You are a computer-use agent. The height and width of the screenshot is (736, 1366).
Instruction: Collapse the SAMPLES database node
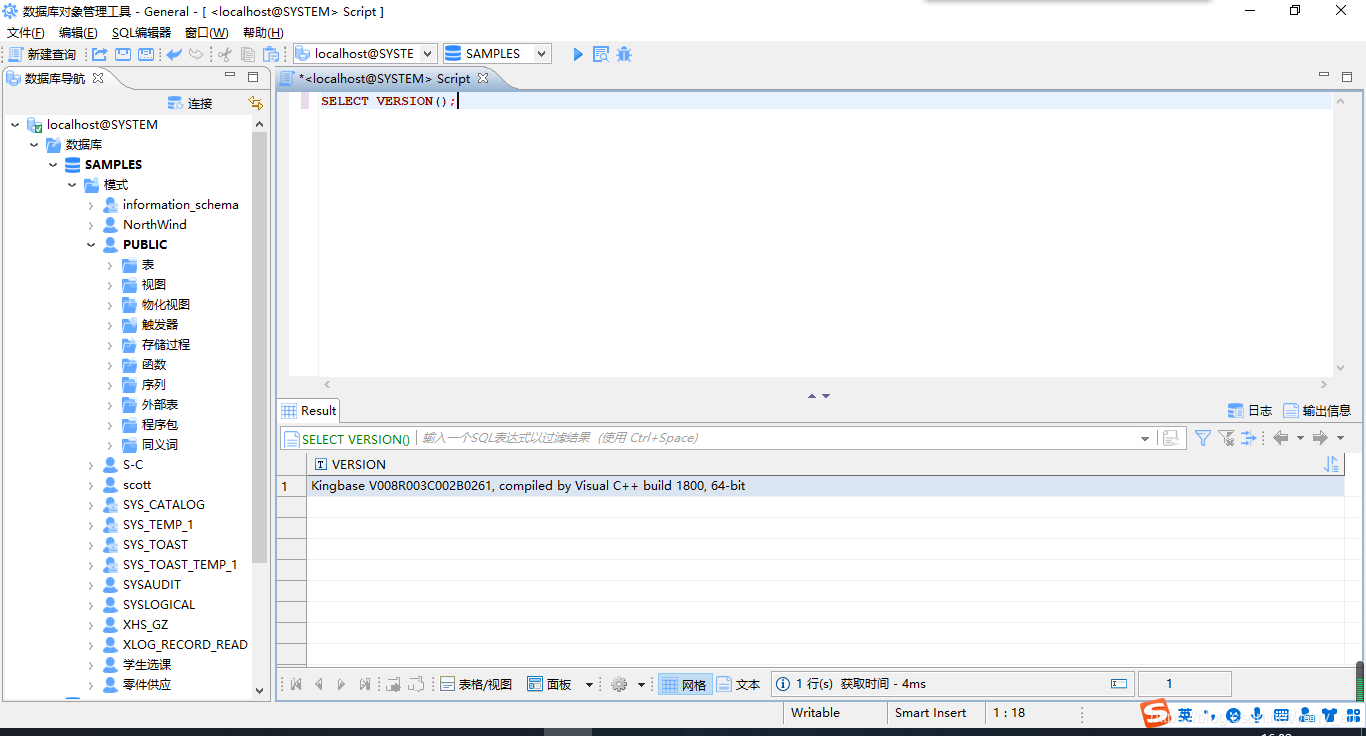(53, 165)
